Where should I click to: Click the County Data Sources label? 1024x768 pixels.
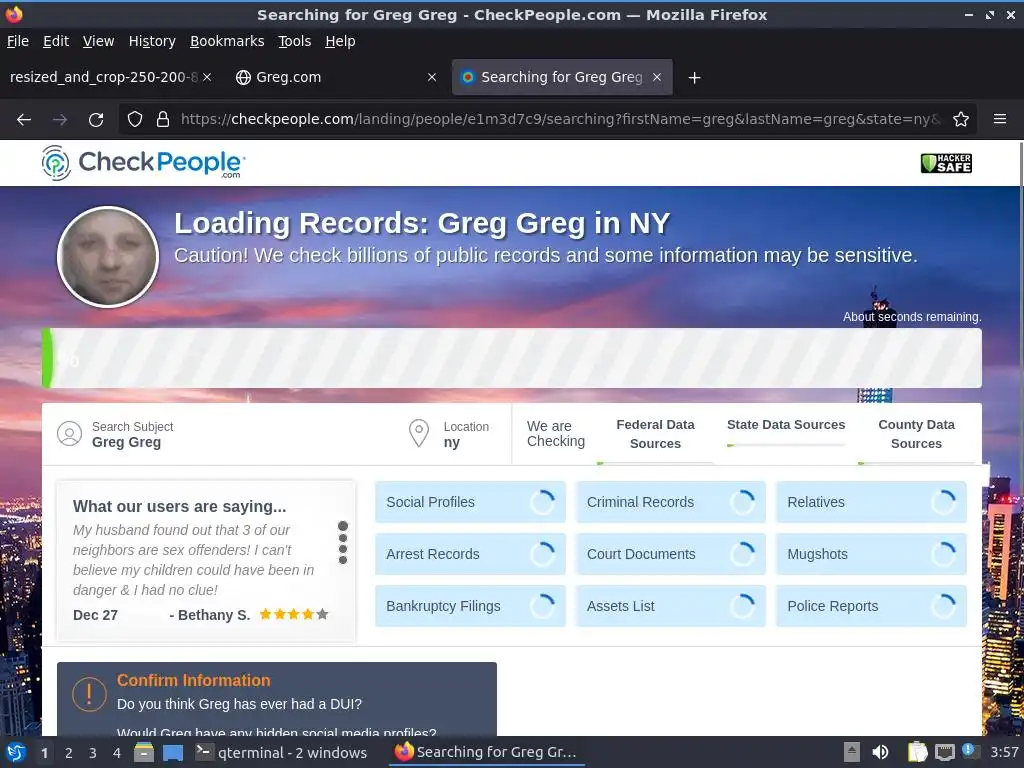tap(916, 434)
